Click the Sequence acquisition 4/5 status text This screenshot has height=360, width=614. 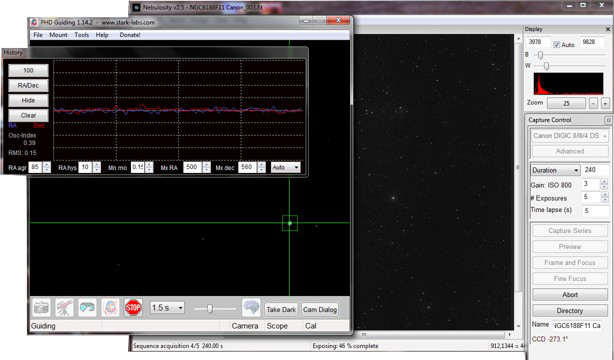tap(178, 346)
